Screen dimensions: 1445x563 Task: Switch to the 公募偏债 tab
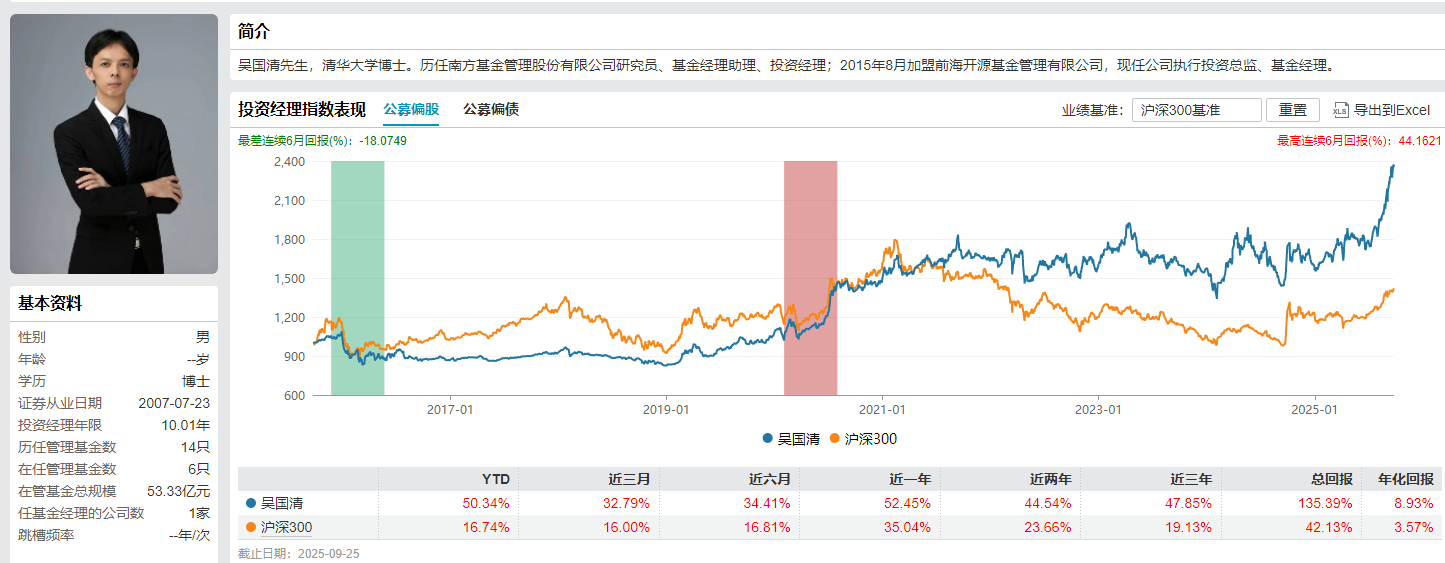(491, 110)
